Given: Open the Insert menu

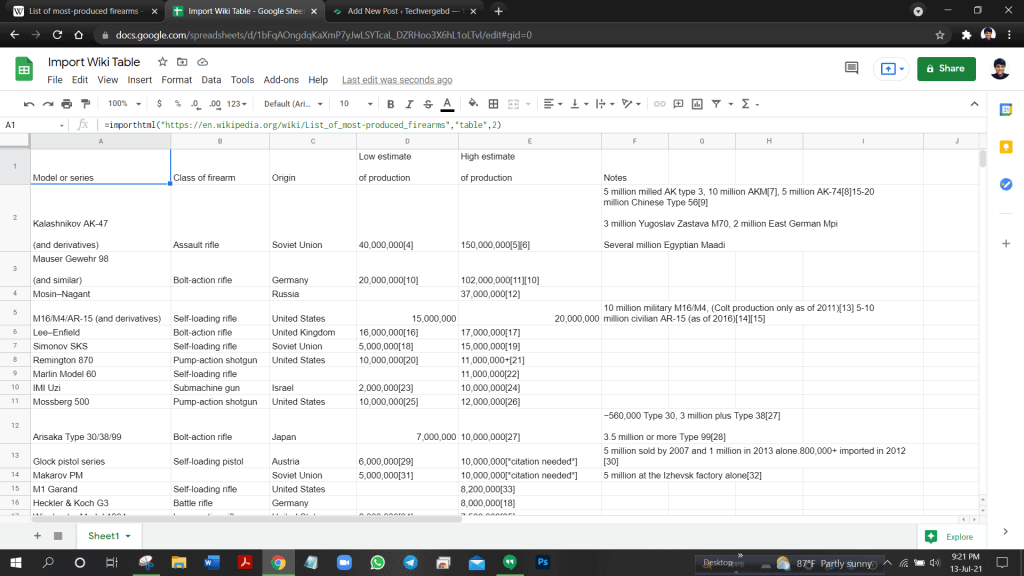Looking at the screenshot, I should (140, 80).
